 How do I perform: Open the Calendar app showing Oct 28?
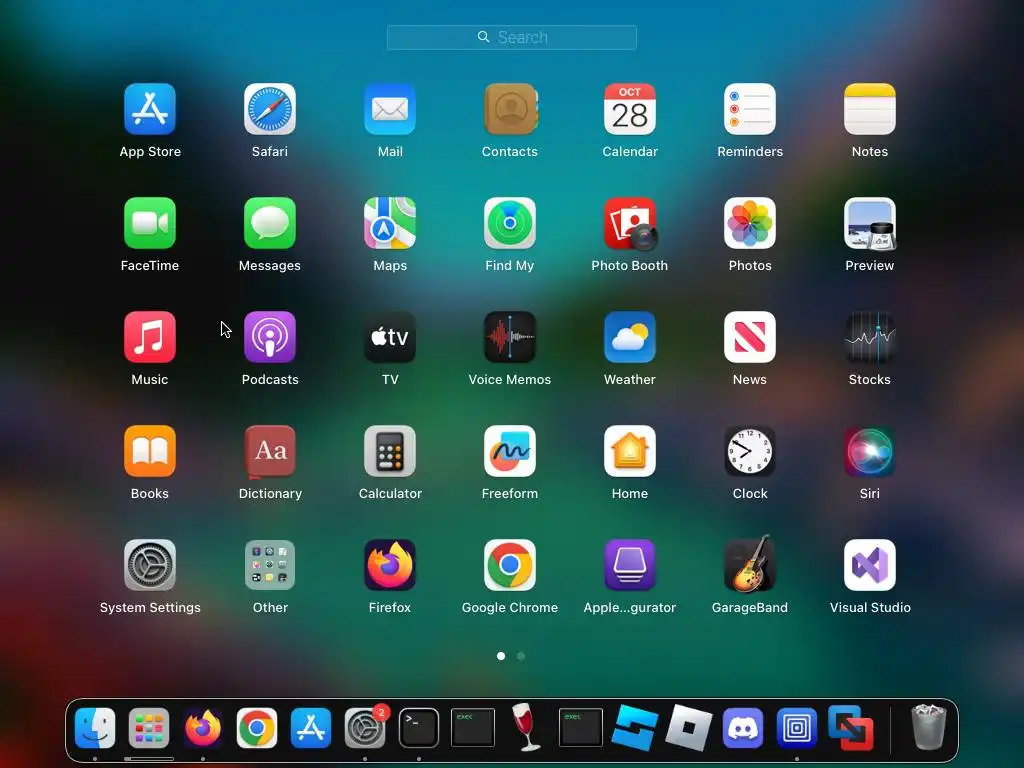(x=630, y=109)
